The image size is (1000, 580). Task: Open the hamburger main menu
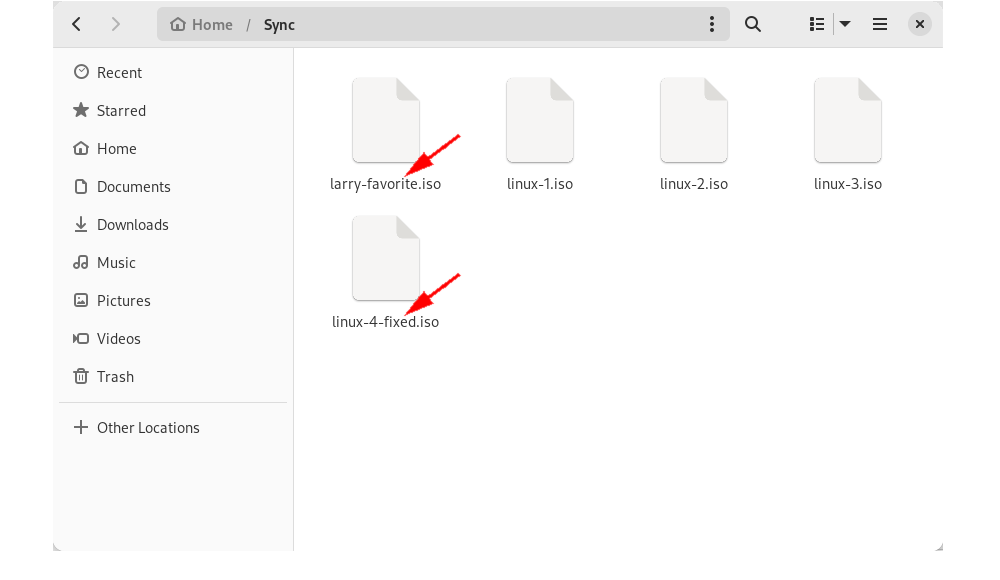[880, 24]
